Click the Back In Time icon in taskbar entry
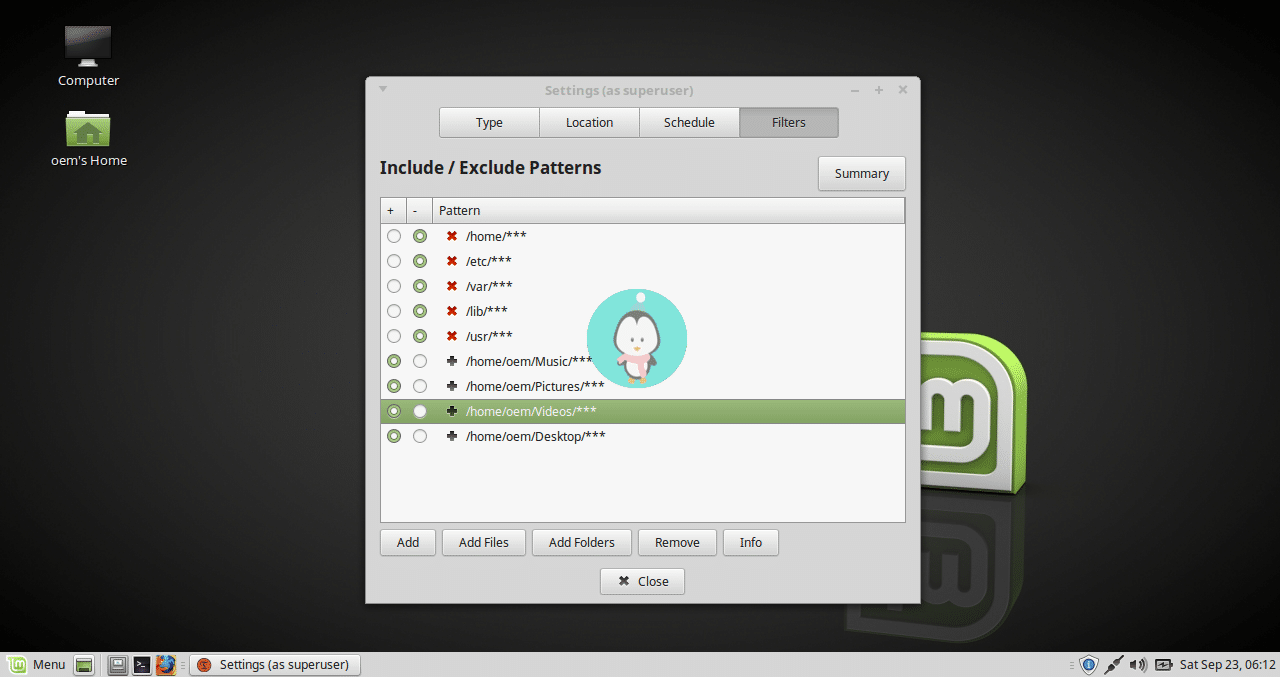Viewport: 1280px width, 677px height. (206, 664)
